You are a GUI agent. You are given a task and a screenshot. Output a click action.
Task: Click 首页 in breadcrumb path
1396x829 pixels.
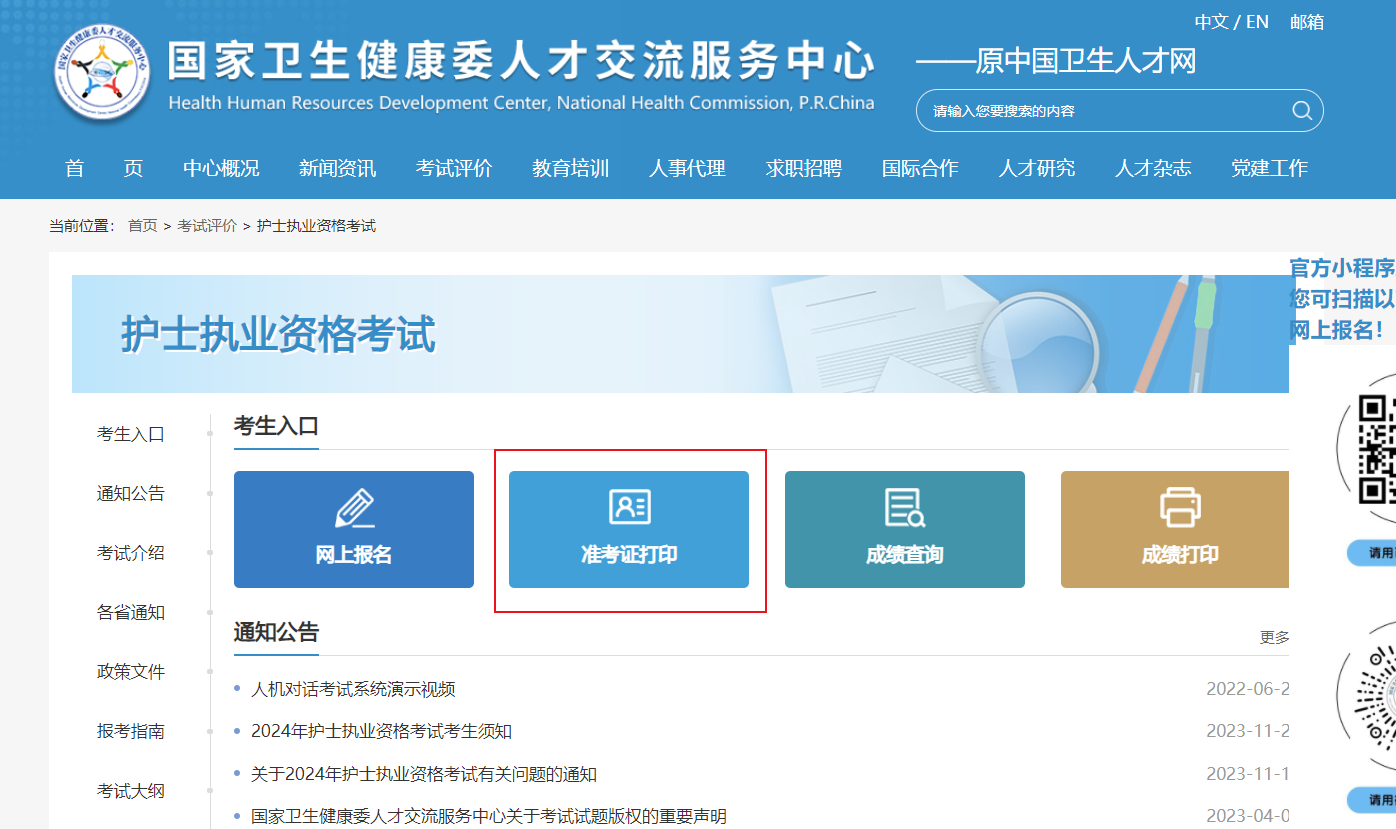pos(142,226)
